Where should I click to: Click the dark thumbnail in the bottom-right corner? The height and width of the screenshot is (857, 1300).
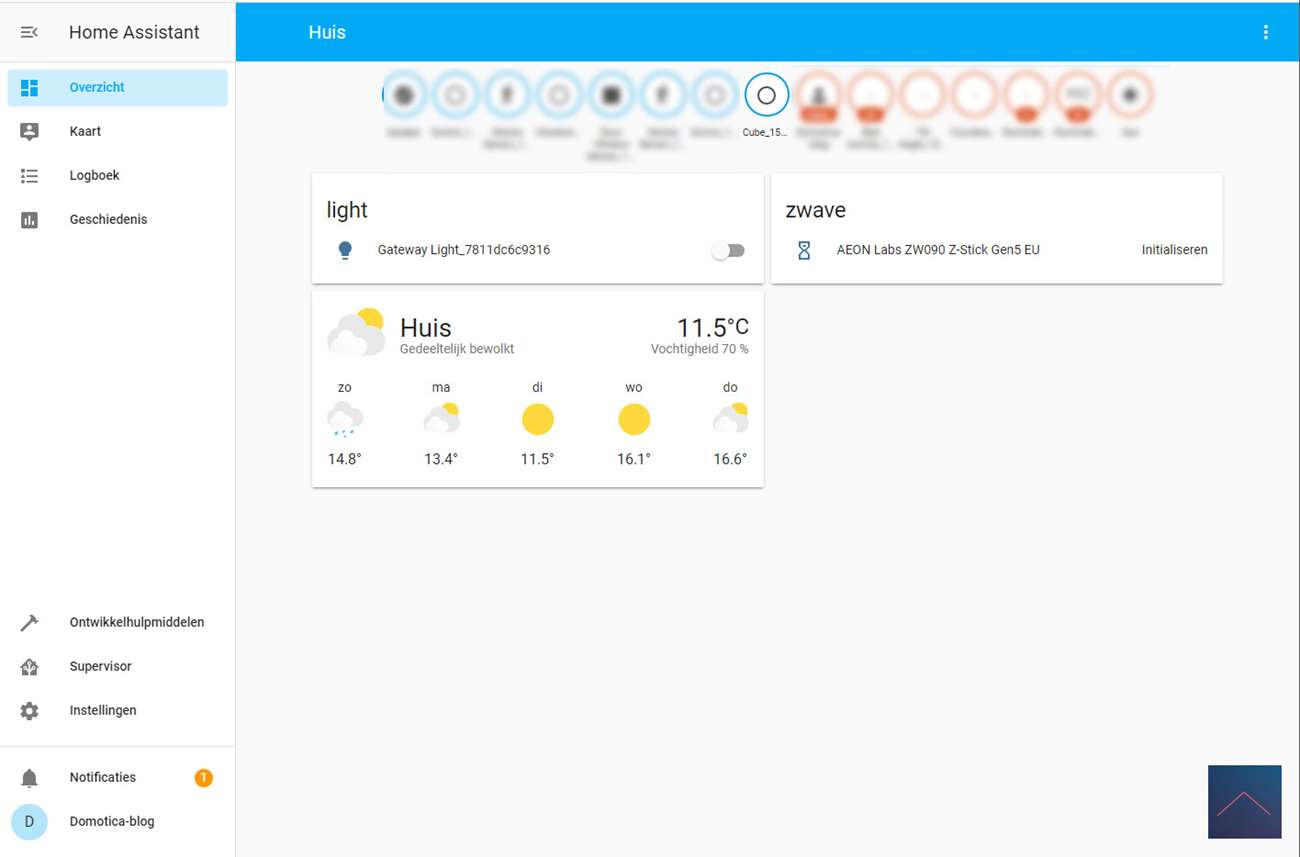pyautogui.click(x=1244, y=801)
